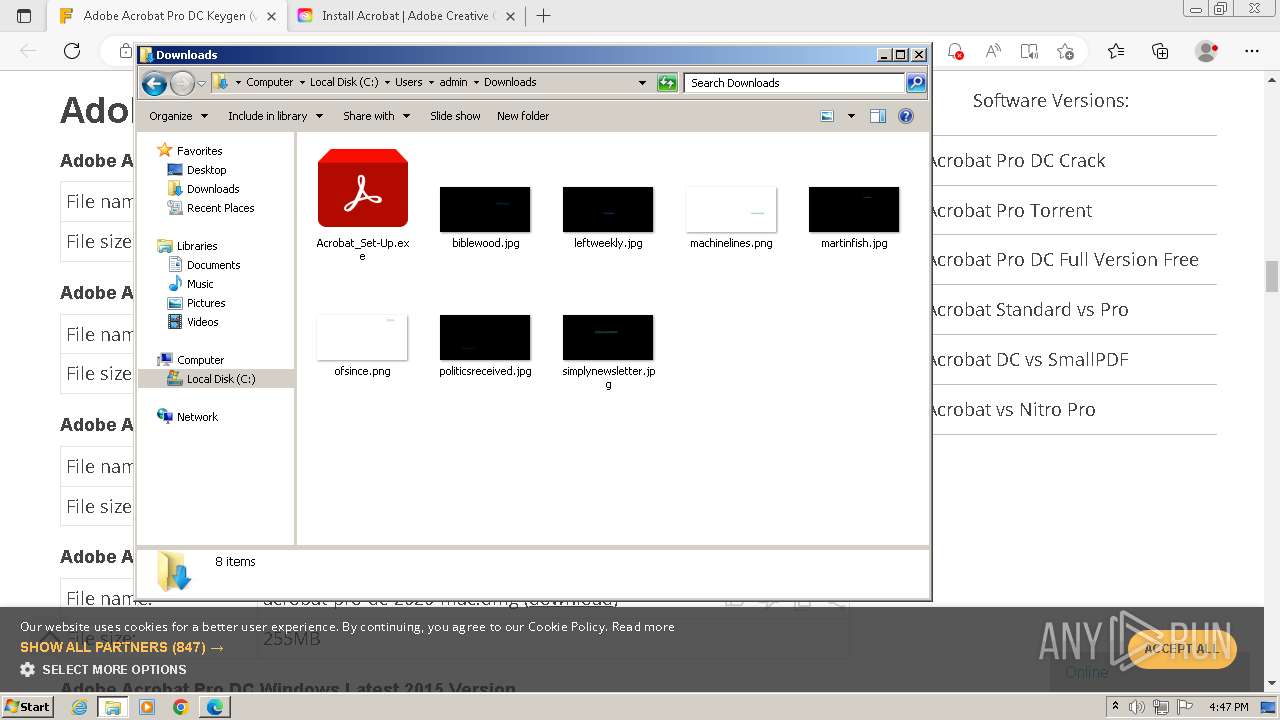Select the ofsince.png file
Screen dimensions: 1280x720
pos(362,345)
